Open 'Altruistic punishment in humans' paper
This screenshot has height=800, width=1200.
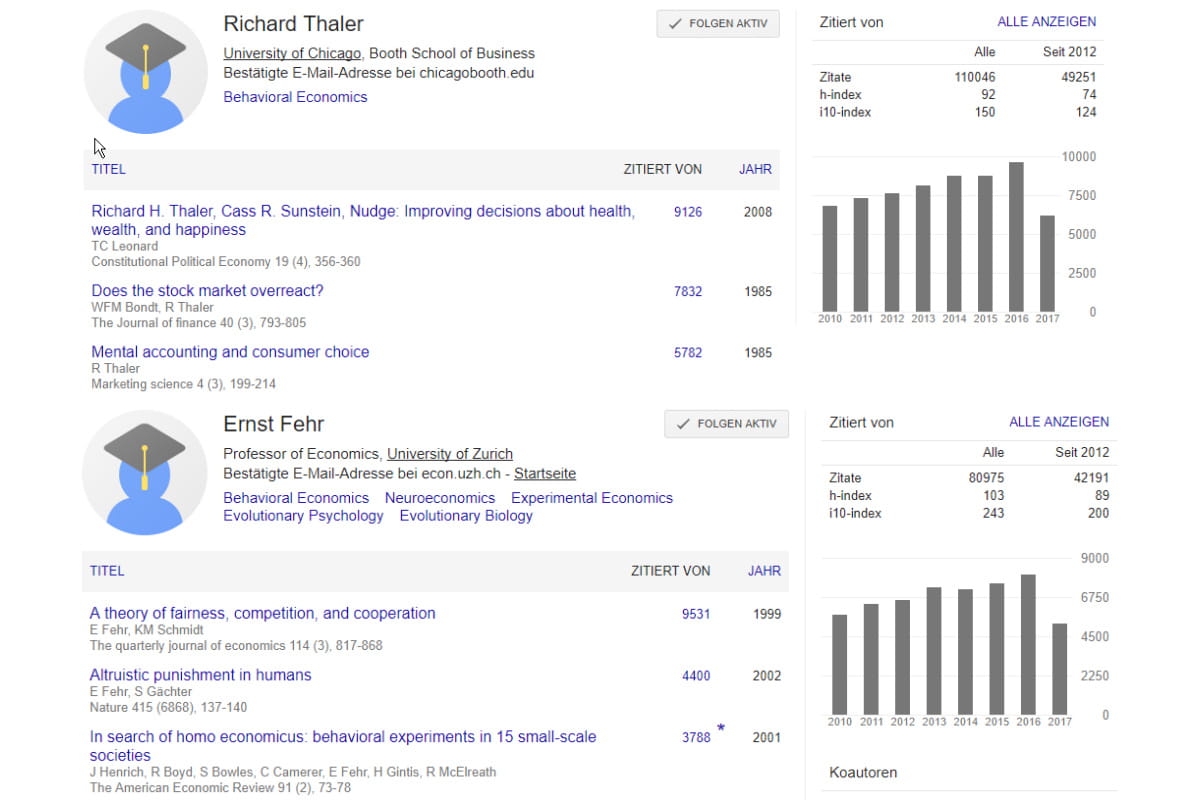coord(200,675)
